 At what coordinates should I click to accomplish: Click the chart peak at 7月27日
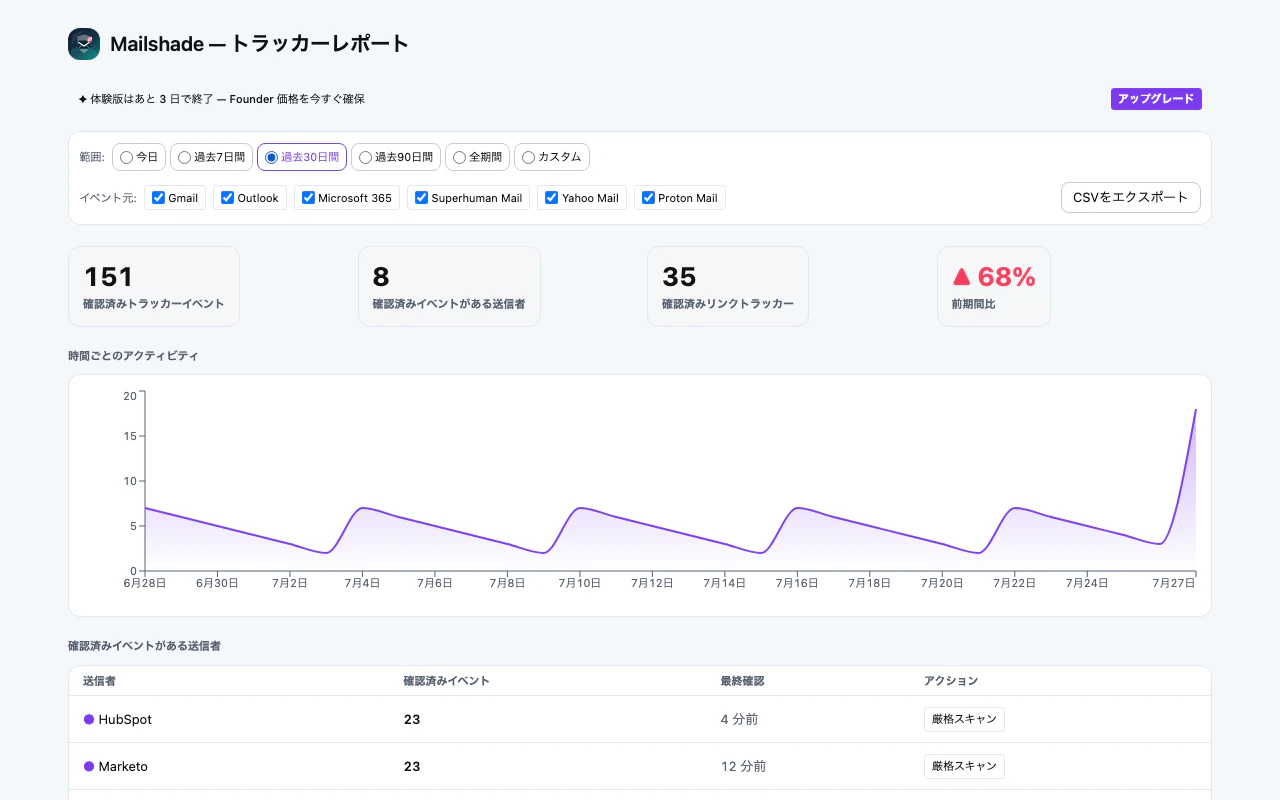[x=1195, y=409]
